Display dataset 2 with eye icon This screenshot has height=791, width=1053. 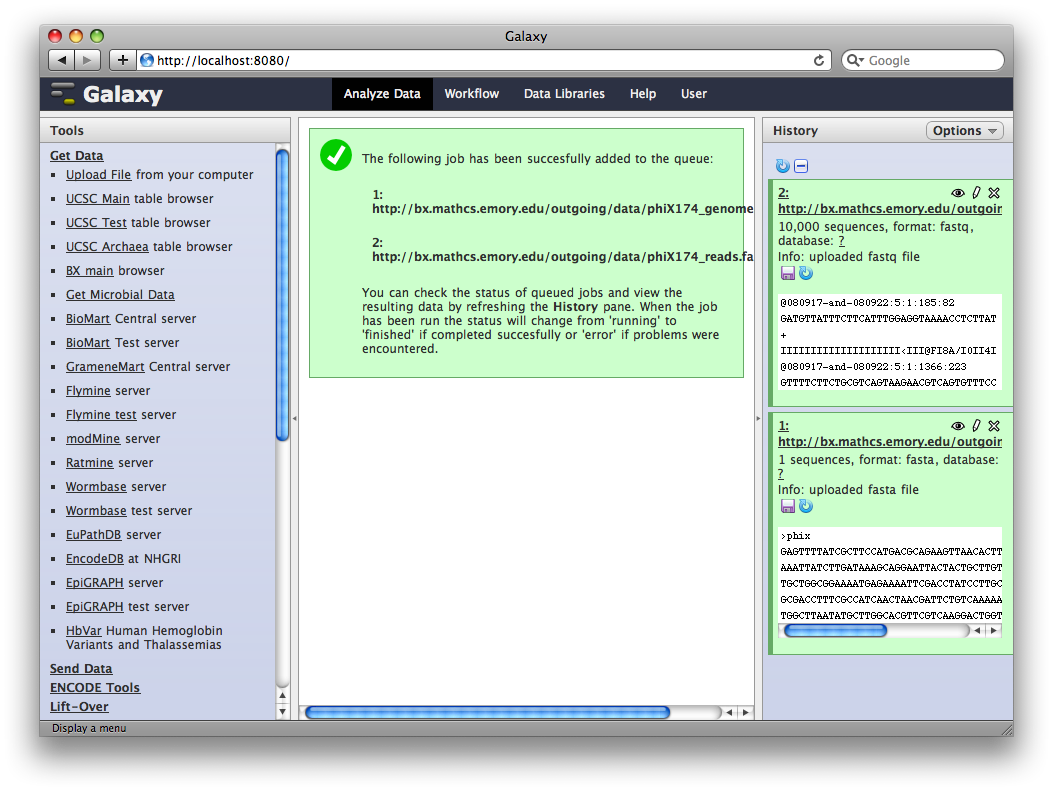coord(958,193)
